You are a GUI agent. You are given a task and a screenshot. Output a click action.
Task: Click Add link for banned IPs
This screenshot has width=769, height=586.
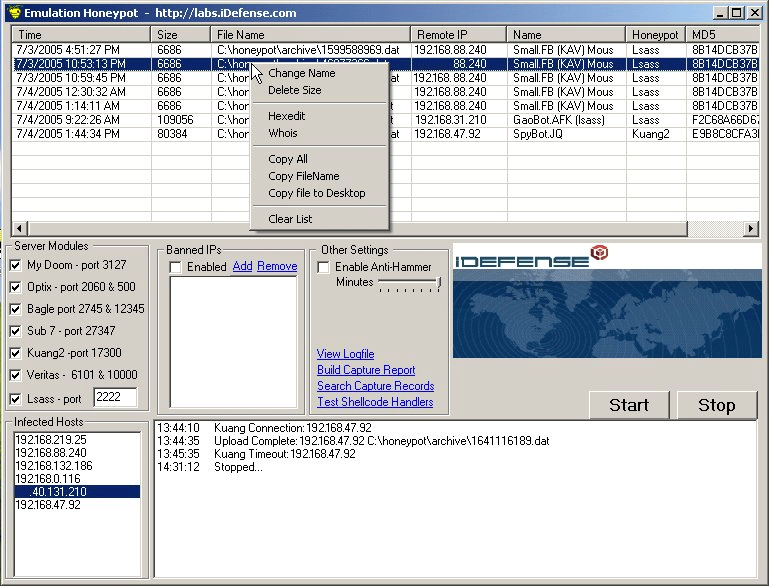(242, 266)
